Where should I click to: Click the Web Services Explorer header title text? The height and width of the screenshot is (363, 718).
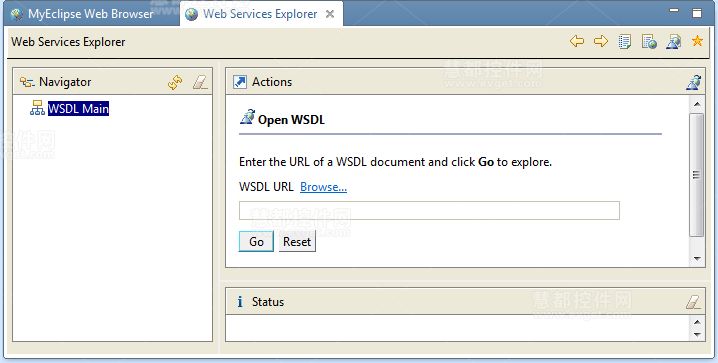[x=68, y=42]
